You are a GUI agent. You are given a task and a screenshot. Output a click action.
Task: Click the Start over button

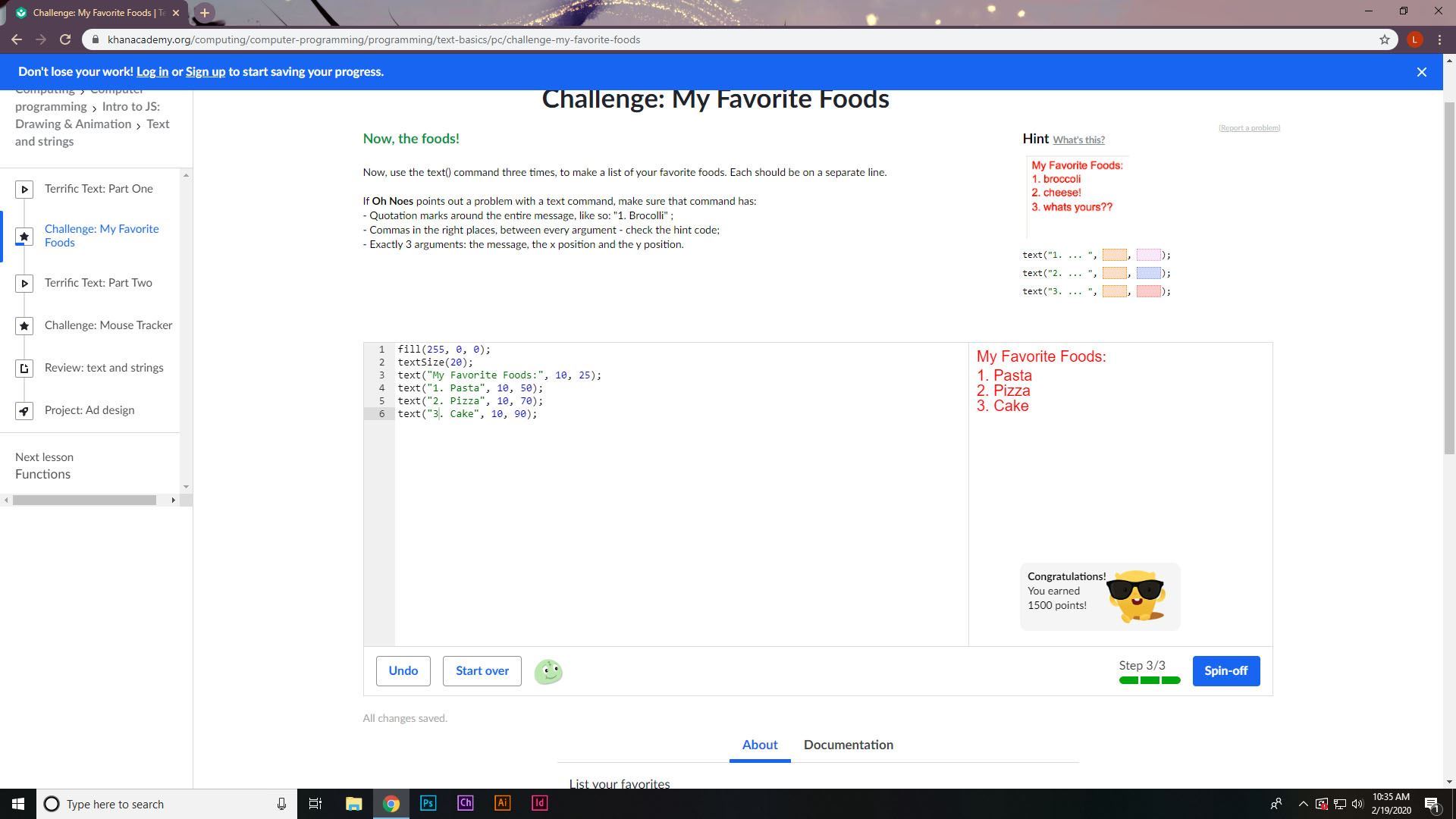click(482, 671)
